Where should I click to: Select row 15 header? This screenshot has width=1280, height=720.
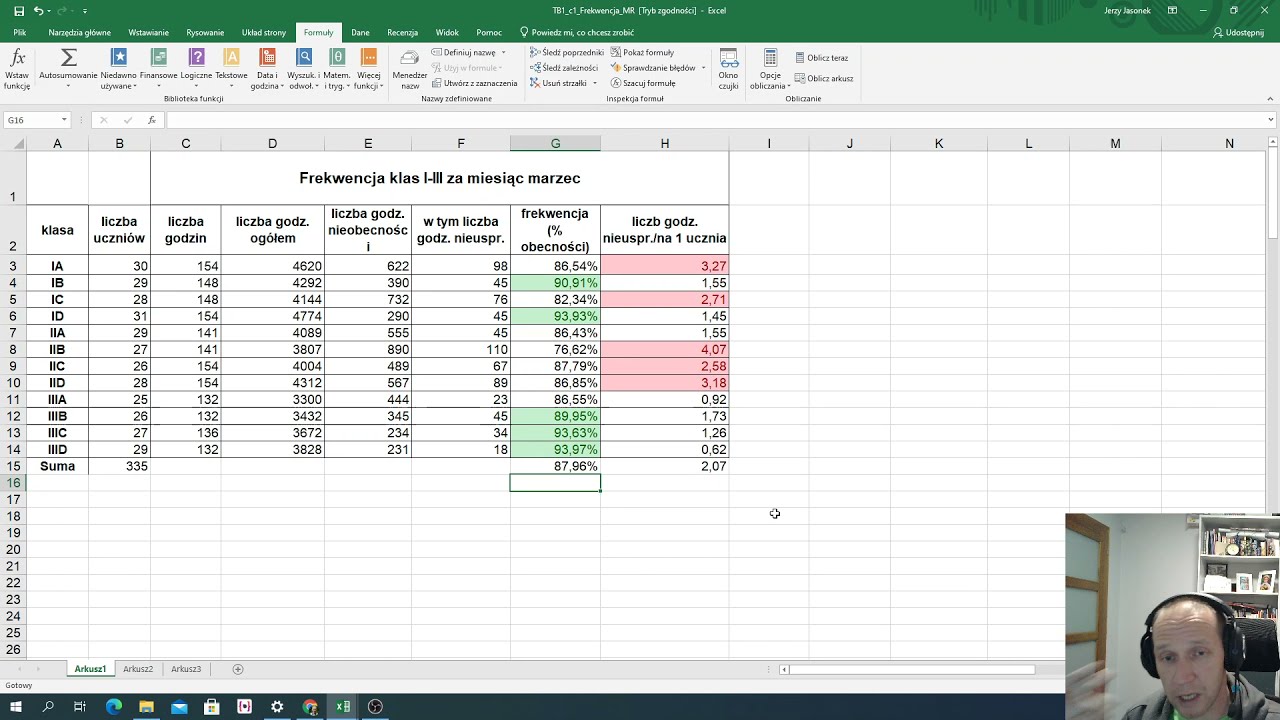[13, 466]
